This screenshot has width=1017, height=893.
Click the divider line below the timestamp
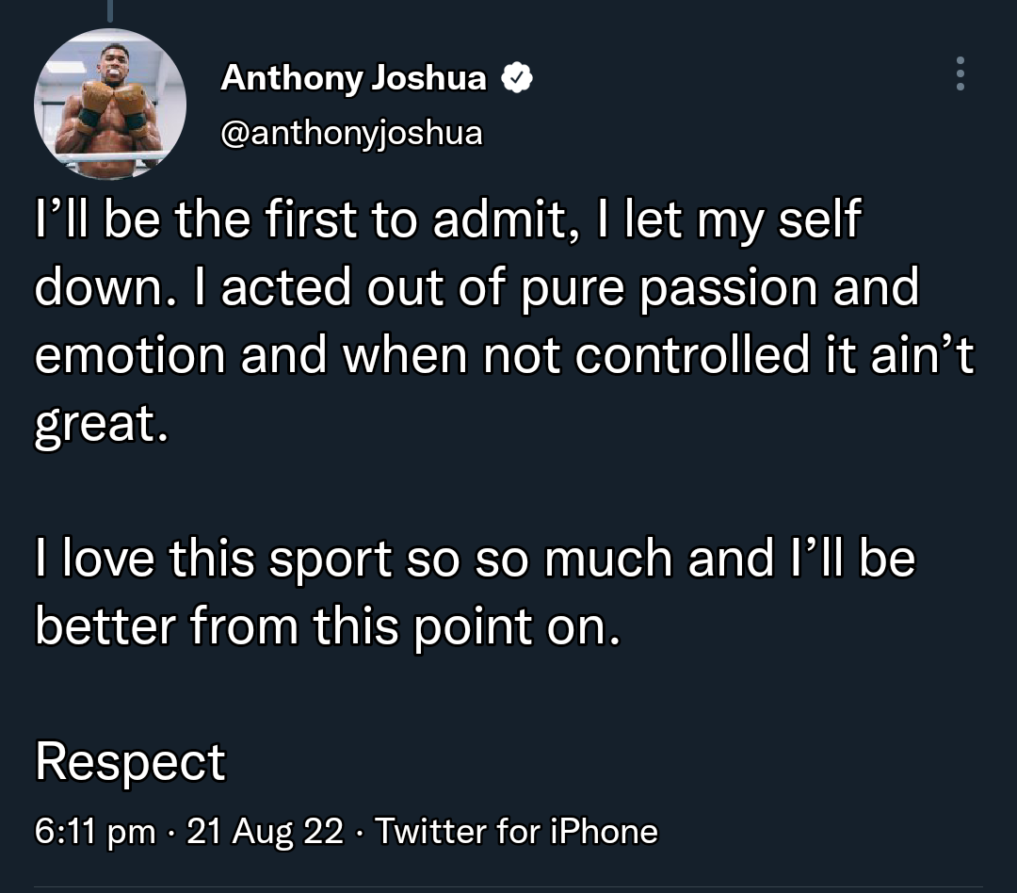508,886
